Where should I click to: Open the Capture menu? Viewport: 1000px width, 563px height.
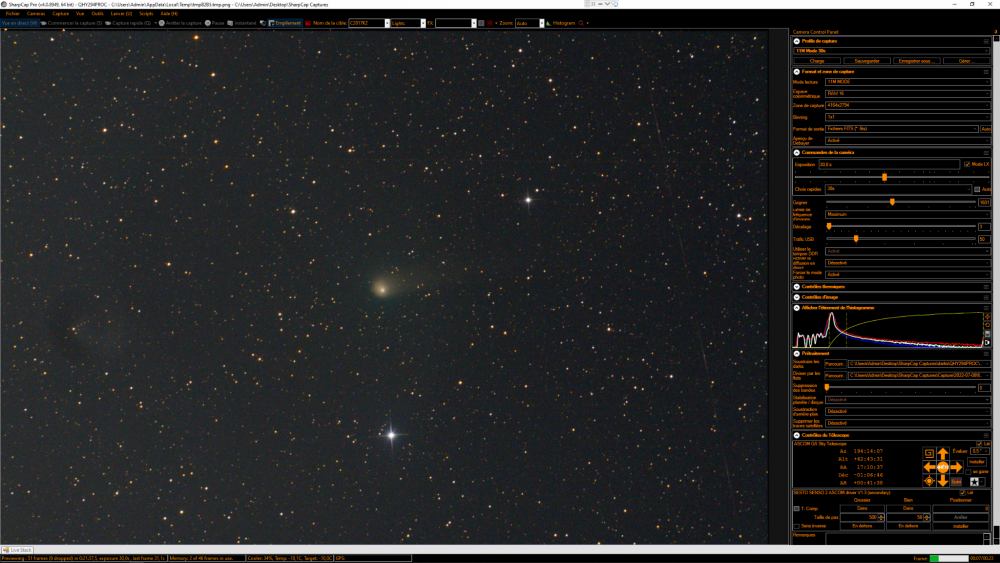[x=61, y=13]
